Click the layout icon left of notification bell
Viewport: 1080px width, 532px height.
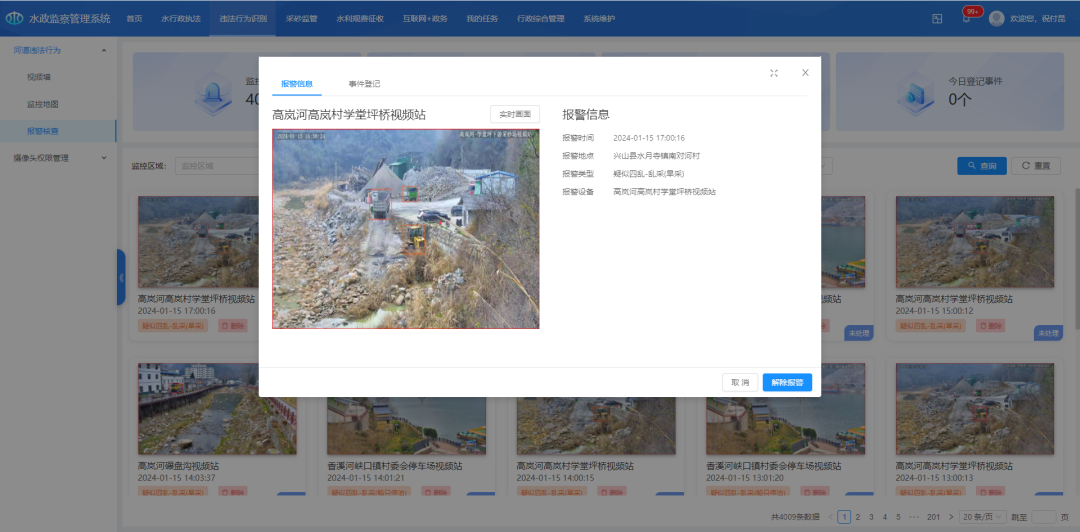pos(937,18)
